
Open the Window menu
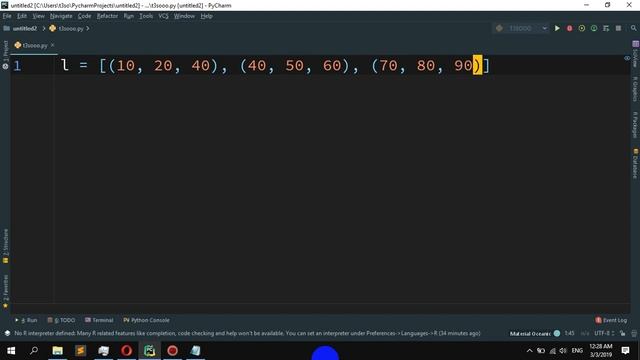184,16
